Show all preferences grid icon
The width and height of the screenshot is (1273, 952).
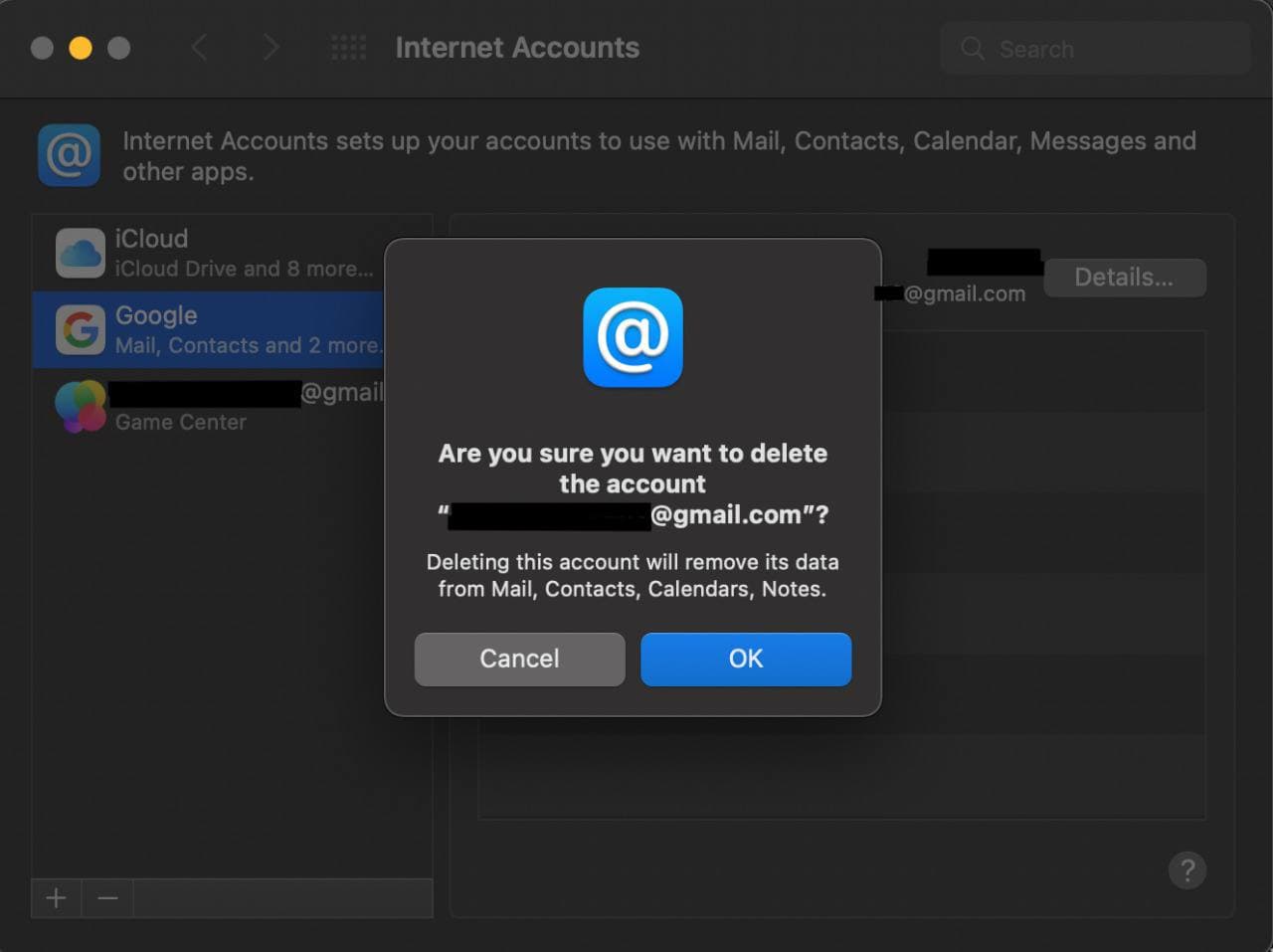348,47
